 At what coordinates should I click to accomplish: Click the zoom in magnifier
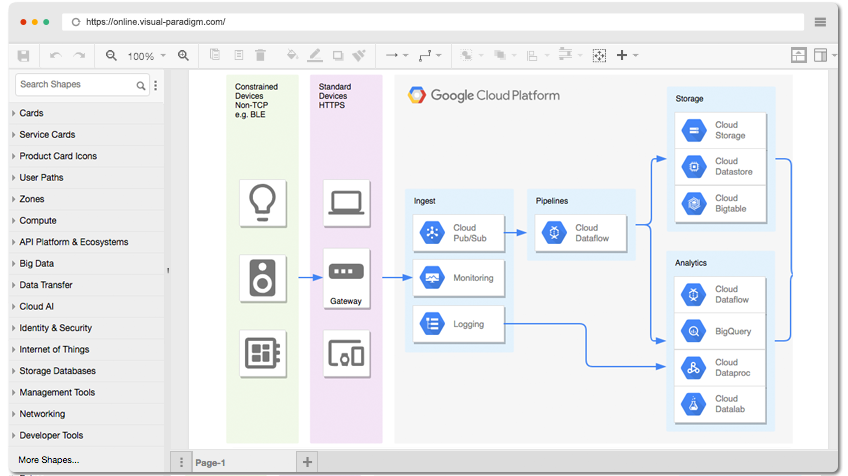coord(183,55)
